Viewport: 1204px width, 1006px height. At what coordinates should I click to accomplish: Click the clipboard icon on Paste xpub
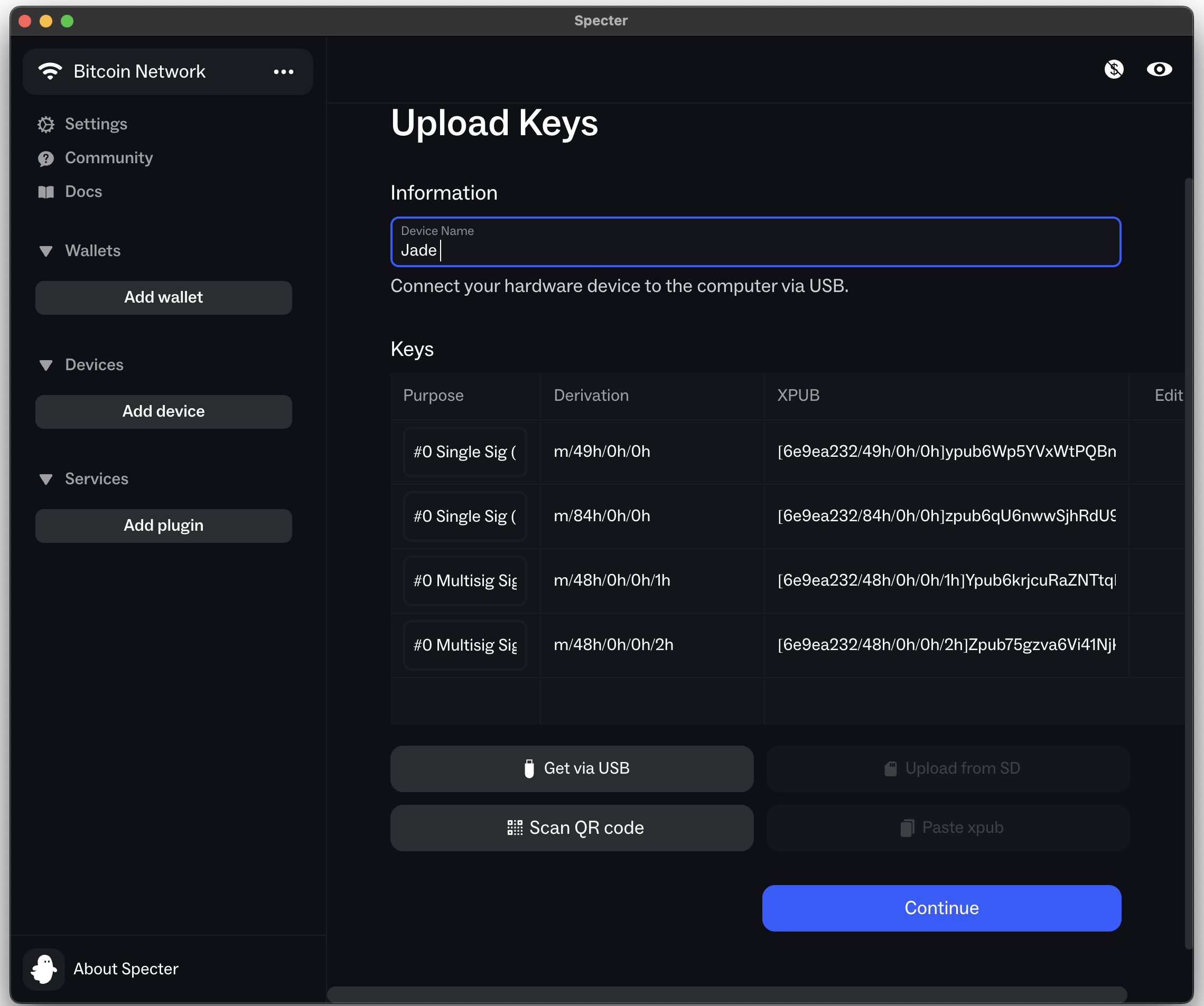907,828
